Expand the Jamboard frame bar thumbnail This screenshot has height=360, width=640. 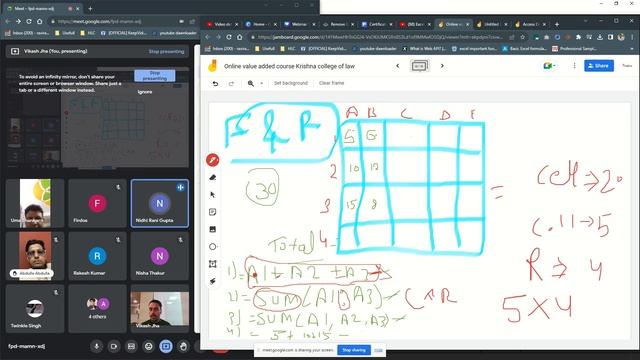point(420,66)
